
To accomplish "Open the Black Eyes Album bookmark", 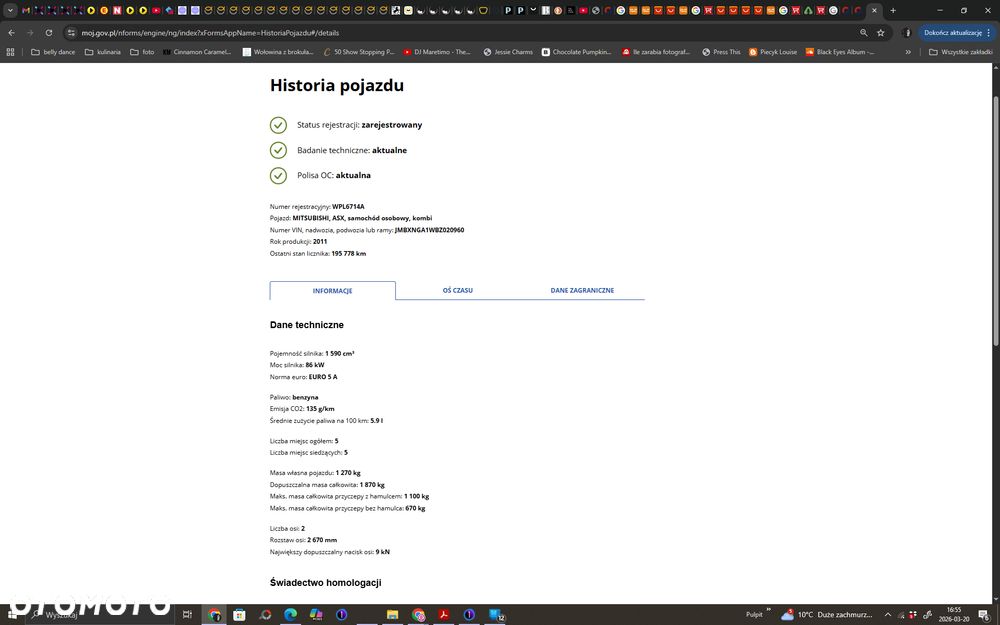I will pyautogui.click(x=840, y=52).
